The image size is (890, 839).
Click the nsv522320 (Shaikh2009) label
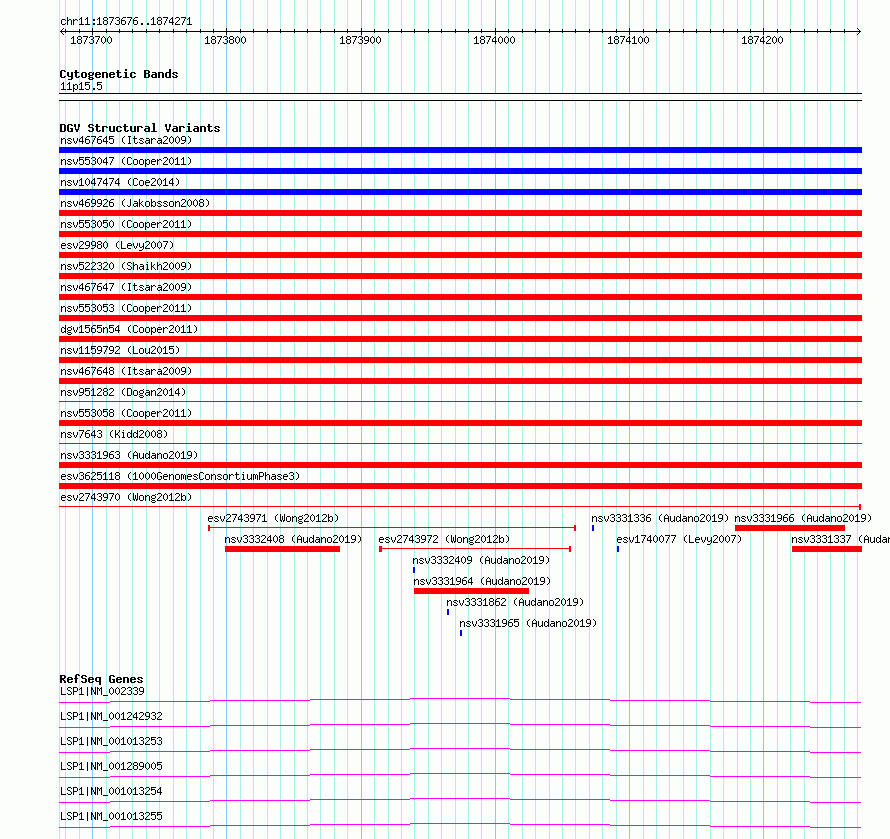tap(126, 266)
